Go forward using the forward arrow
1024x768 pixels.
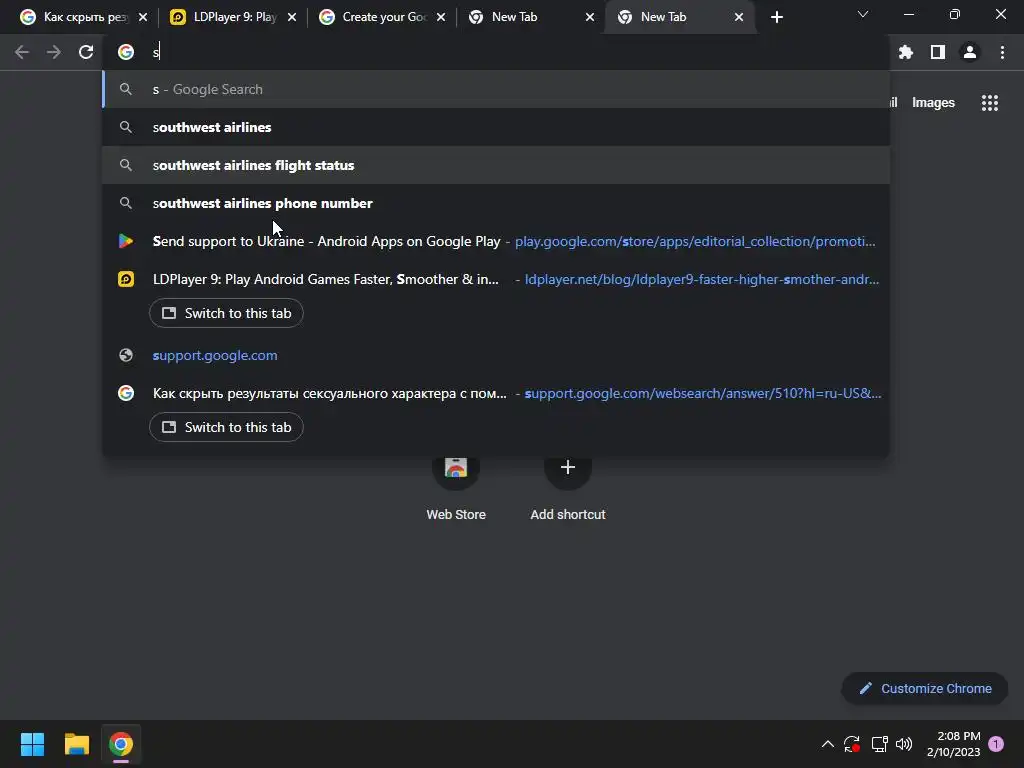pyautogui.click(x=54, y=52)
